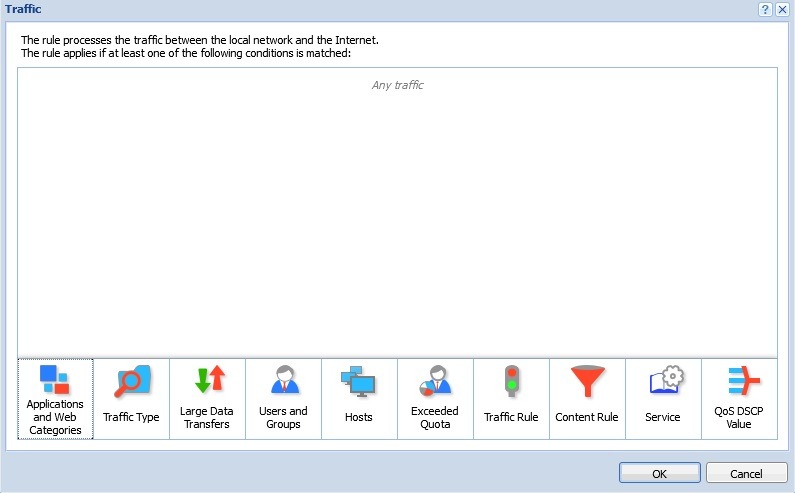Open the Users and Groups condition
This screenshot has width=795, height=493.
click(x=284, y=380)
